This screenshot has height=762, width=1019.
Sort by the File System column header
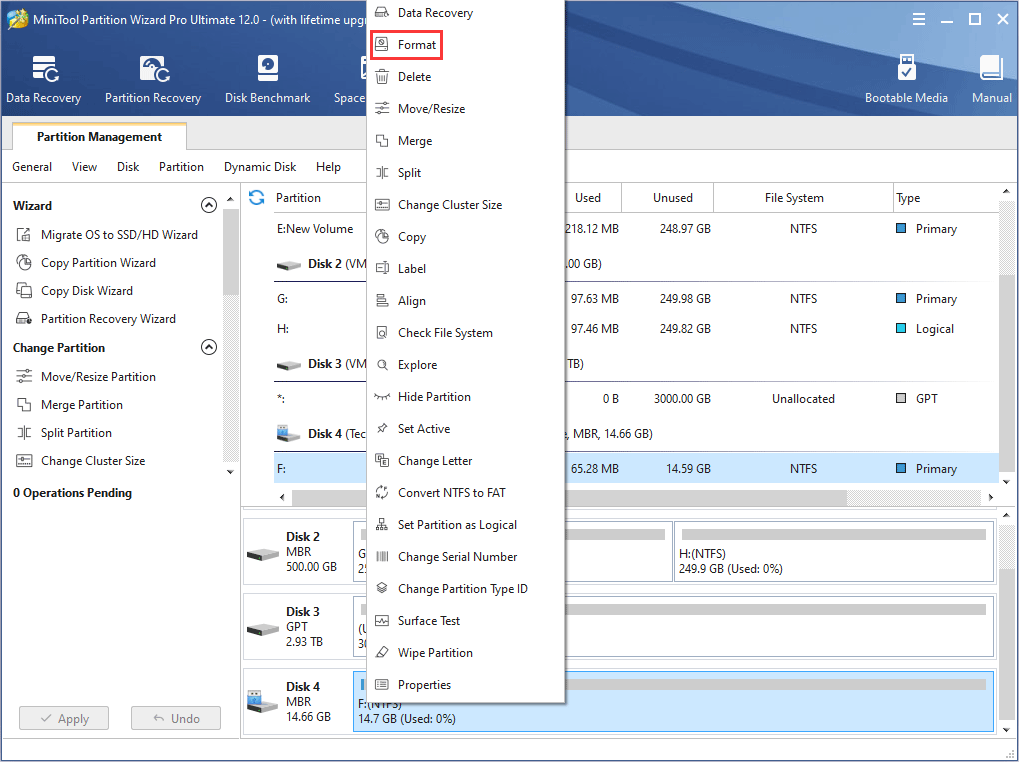(x=803, y=197)
